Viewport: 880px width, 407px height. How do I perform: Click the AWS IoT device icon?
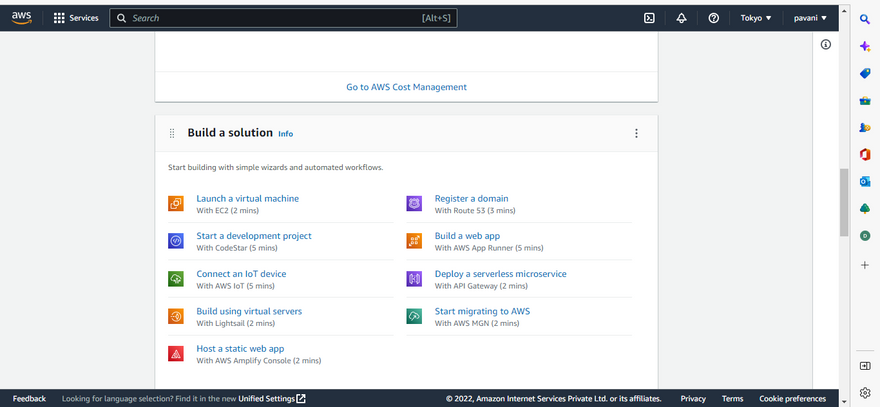point(176,279)
